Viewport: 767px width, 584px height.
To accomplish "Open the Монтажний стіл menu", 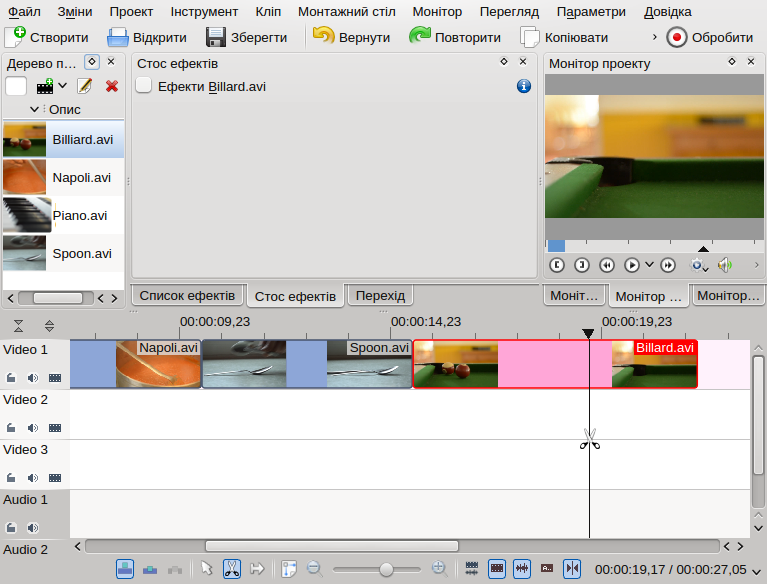I will coord(347,12).
